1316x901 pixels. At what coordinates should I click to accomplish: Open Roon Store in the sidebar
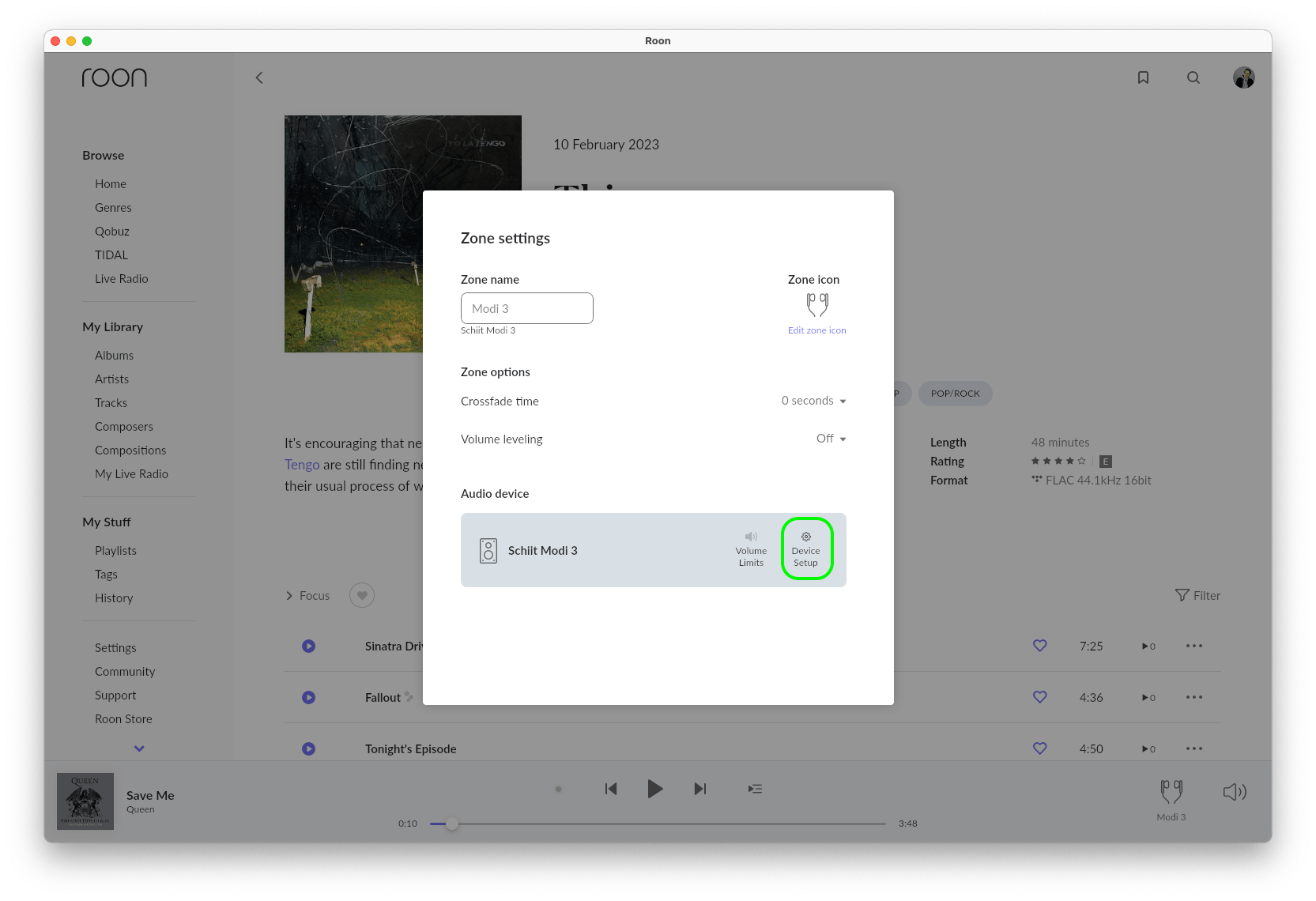coord(123,719)
